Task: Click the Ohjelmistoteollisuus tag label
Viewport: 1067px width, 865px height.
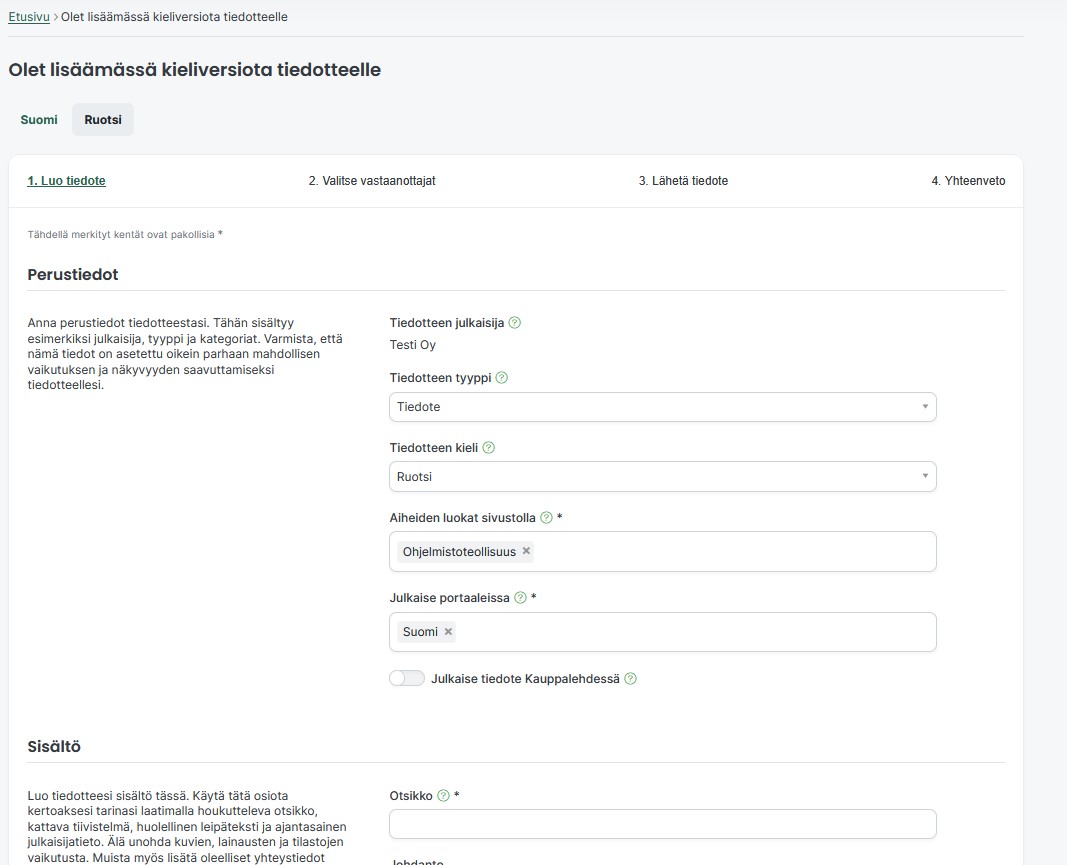Action: coord(459,552)
